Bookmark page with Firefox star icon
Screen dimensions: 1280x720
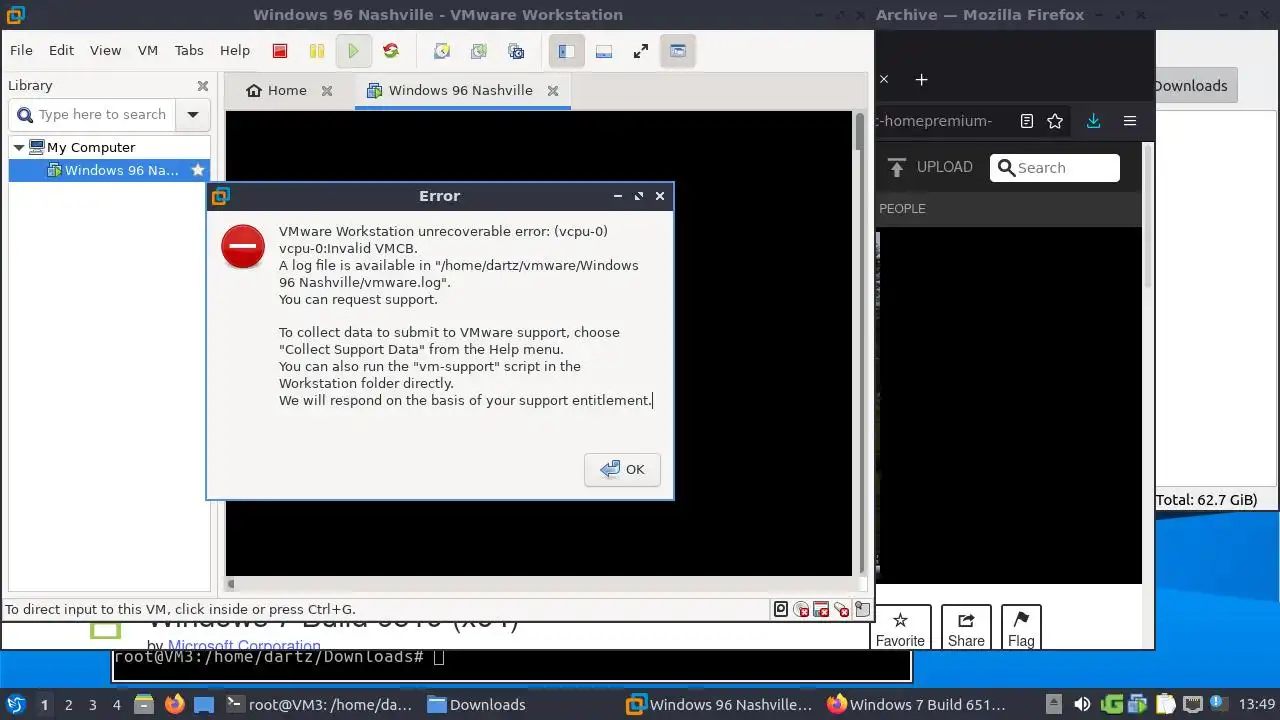[1055, 121]
